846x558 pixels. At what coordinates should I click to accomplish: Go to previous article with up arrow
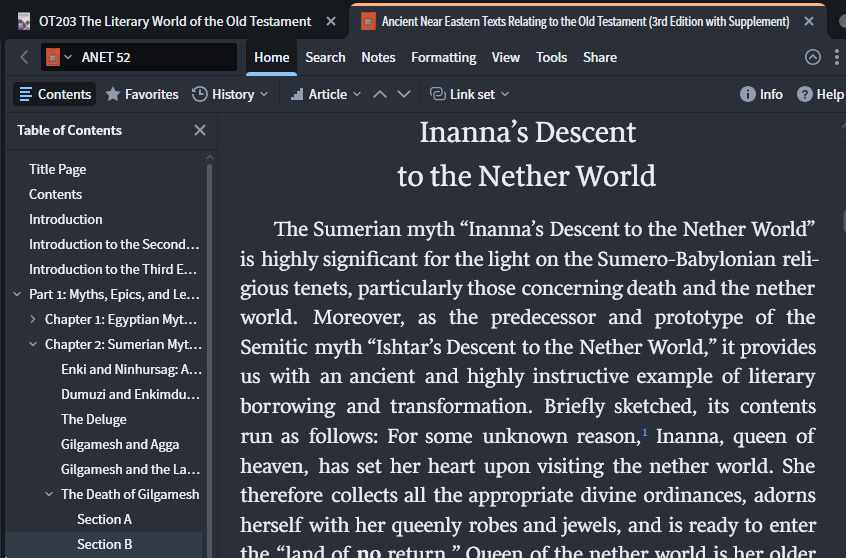(380, 94)
